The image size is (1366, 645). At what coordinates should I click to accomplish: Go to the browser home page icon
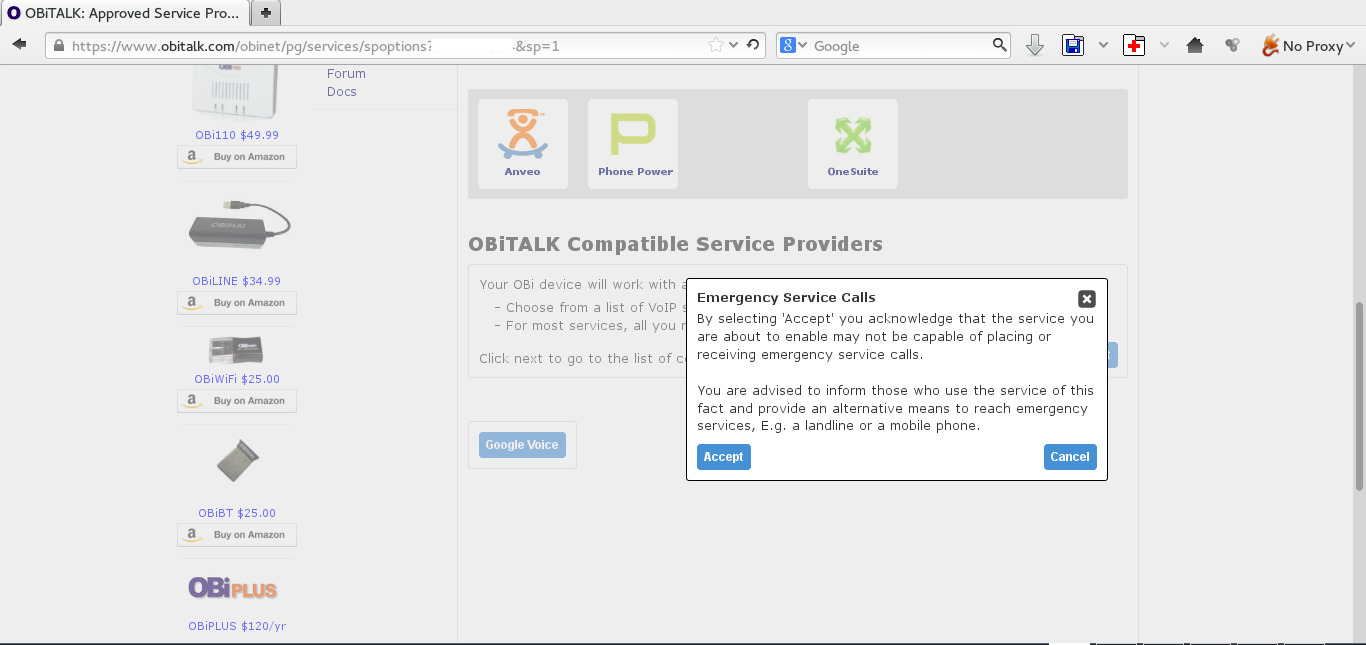1194,45
